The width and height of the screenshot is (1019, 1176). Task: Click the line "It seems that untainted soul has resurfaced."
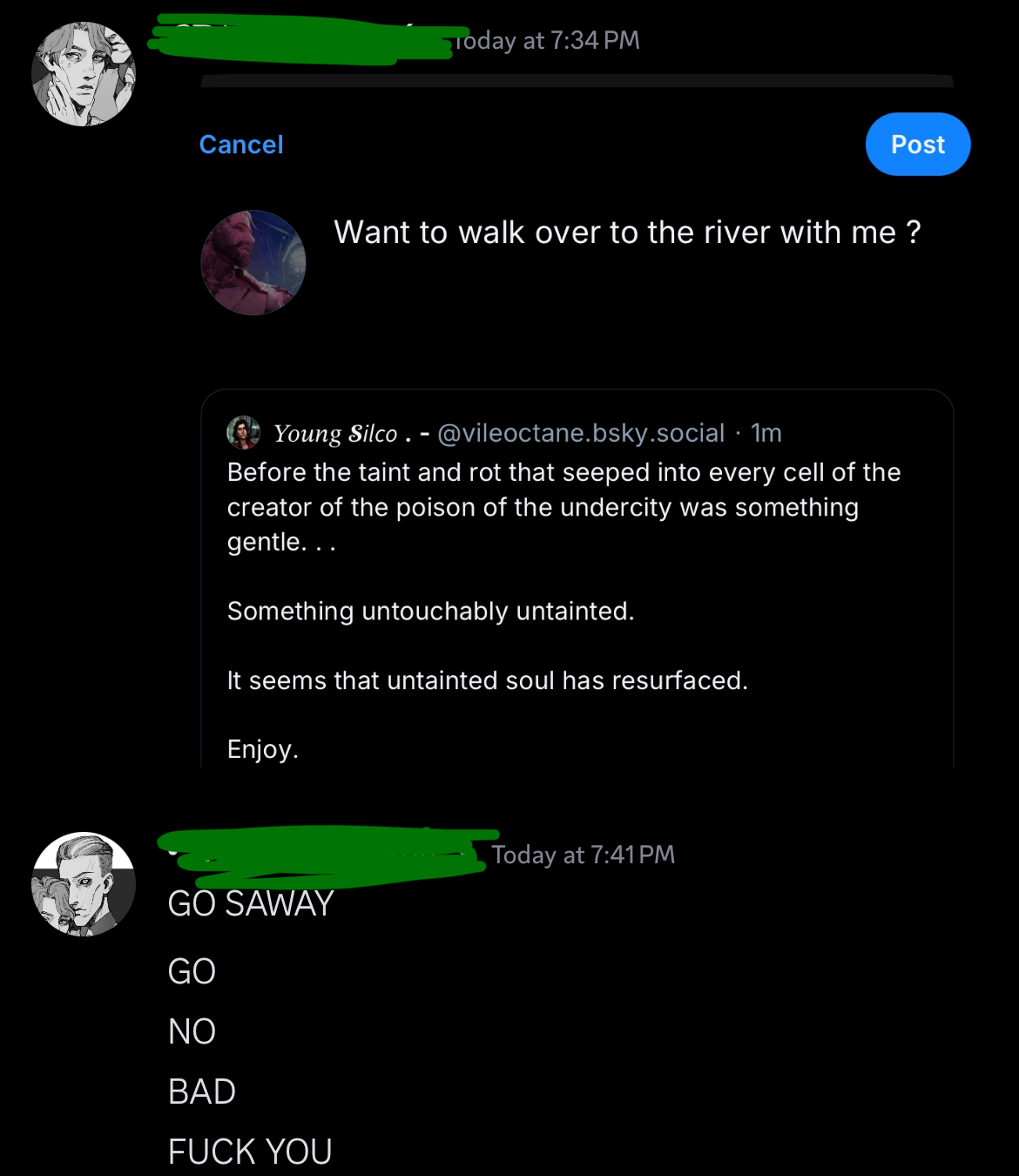(487, 680)
